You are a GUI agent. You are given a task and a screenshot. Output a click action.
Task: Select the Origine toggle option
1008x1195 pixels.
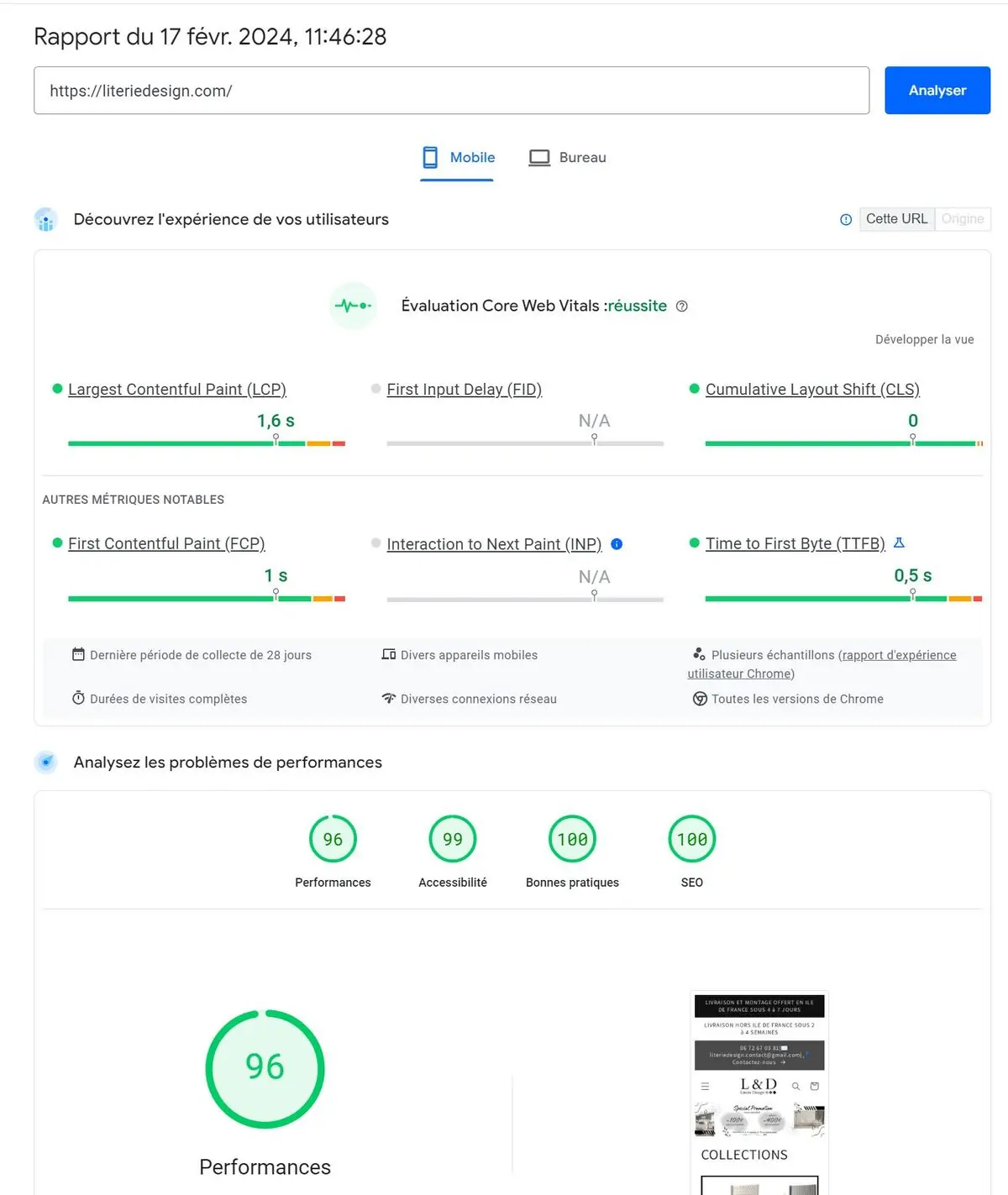click(963, 219)
